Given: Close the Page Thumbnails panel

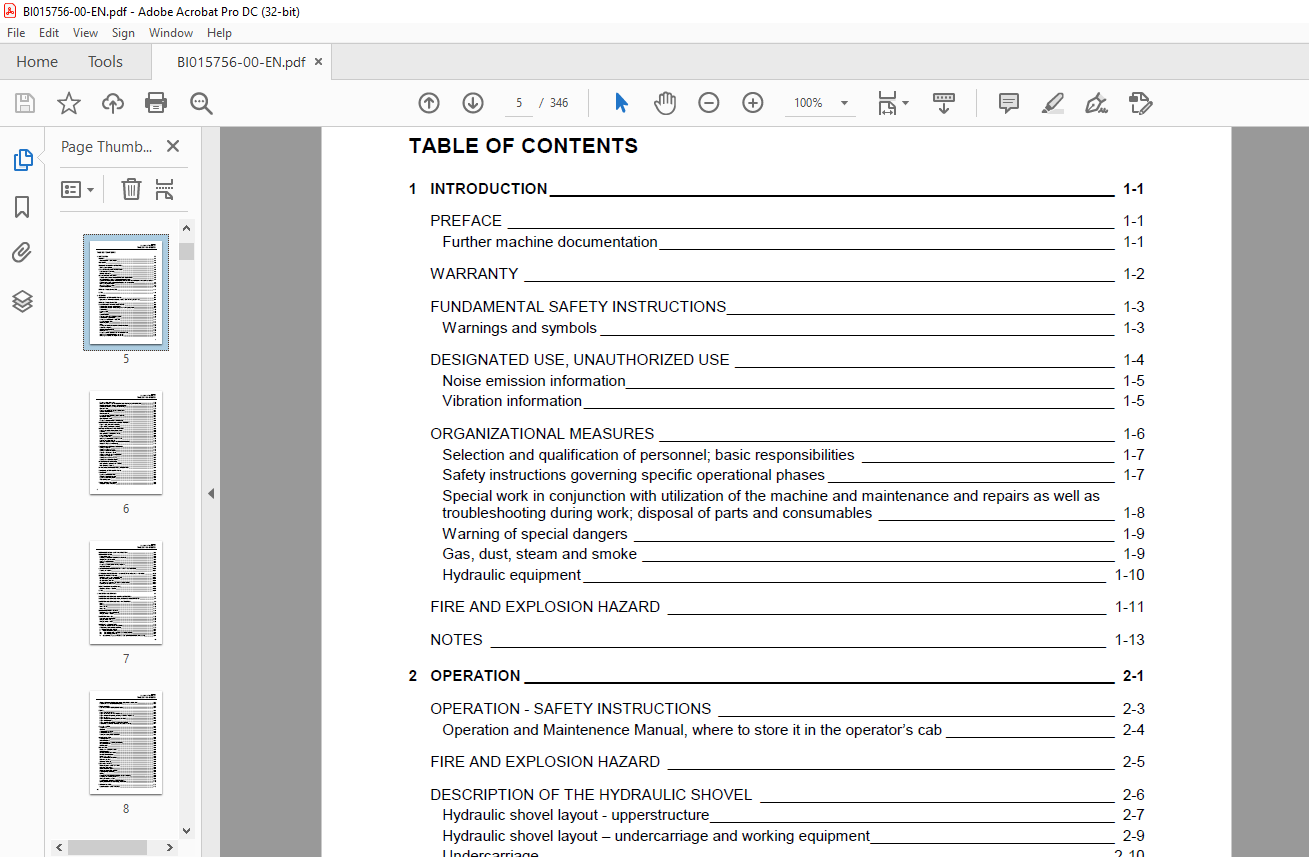Looking at the screenshot, I should [173, 146].
